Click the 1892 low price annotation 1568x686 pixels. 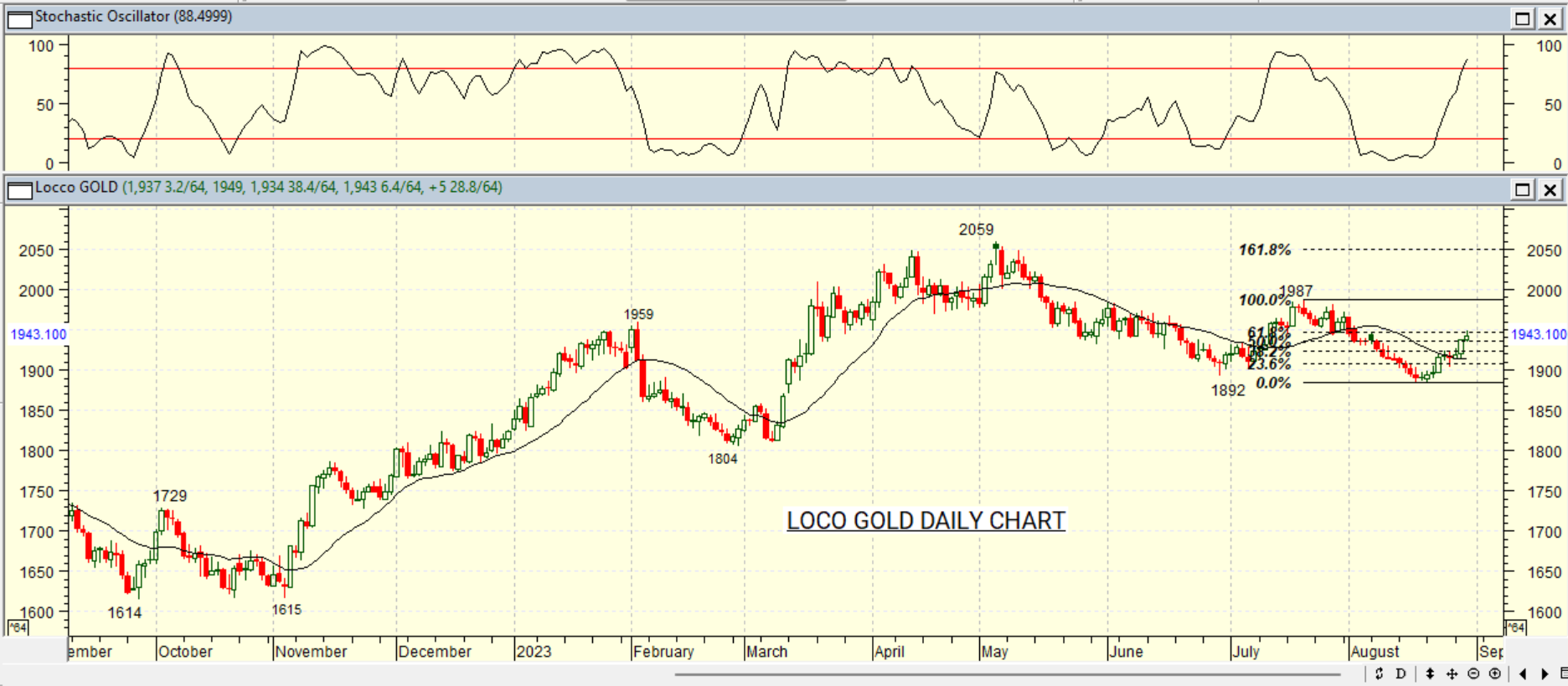tap(1228, 390)
